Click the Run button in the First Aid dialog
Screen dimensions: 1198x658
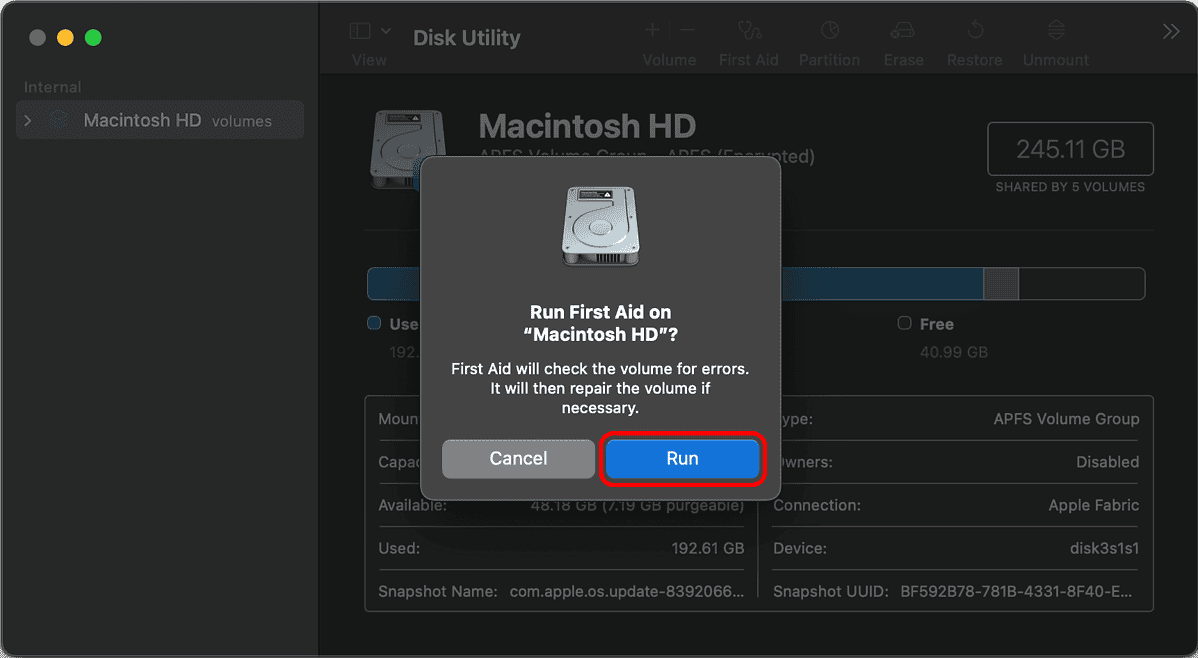[682, 459]
